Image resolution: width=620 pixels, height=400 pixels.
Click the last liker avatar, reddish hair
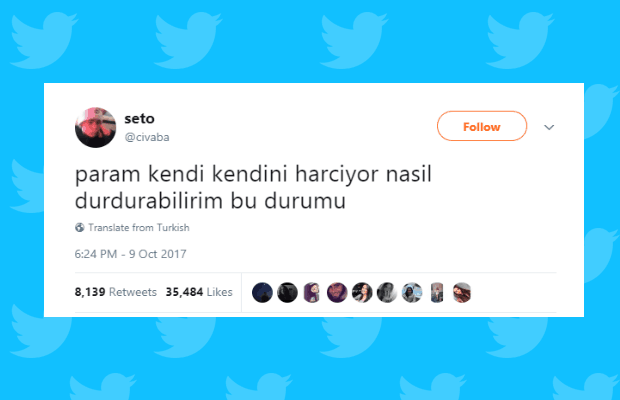(461, 293)
